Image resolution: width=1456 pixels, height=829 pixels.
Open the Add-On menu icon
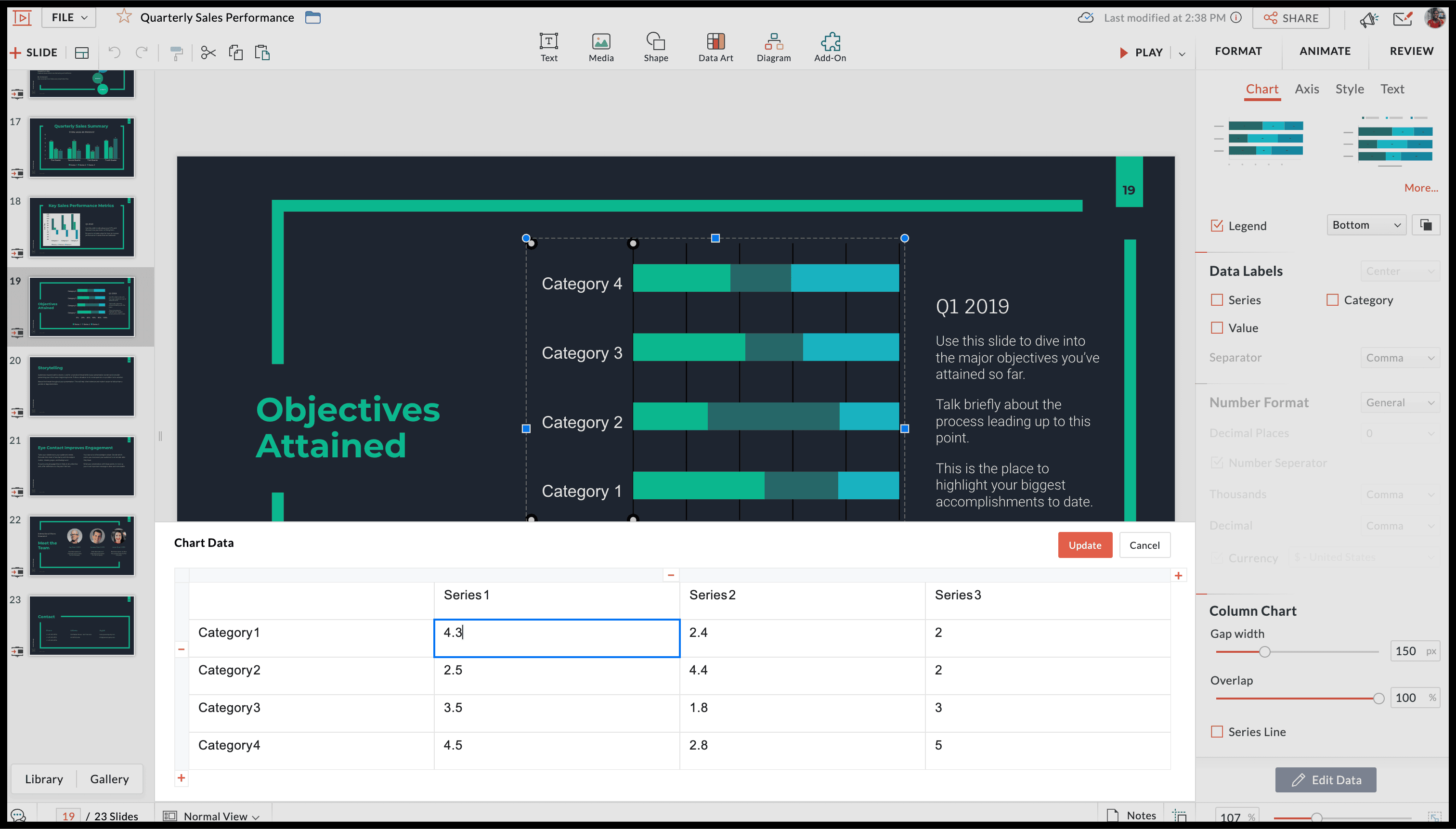[x=830, y=47]
